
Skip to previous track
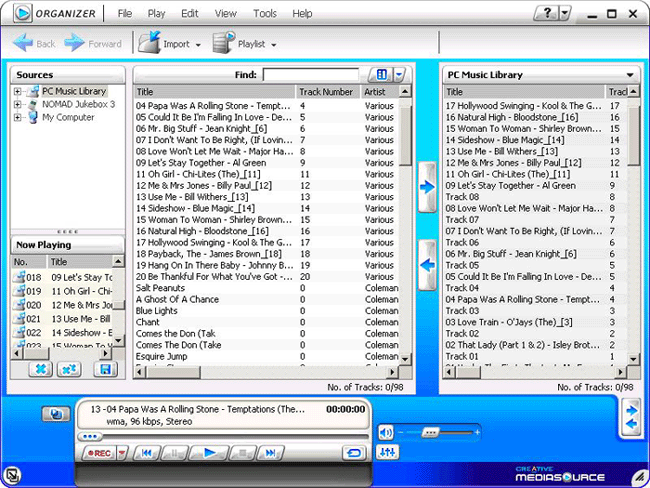[x=147, y=453]
